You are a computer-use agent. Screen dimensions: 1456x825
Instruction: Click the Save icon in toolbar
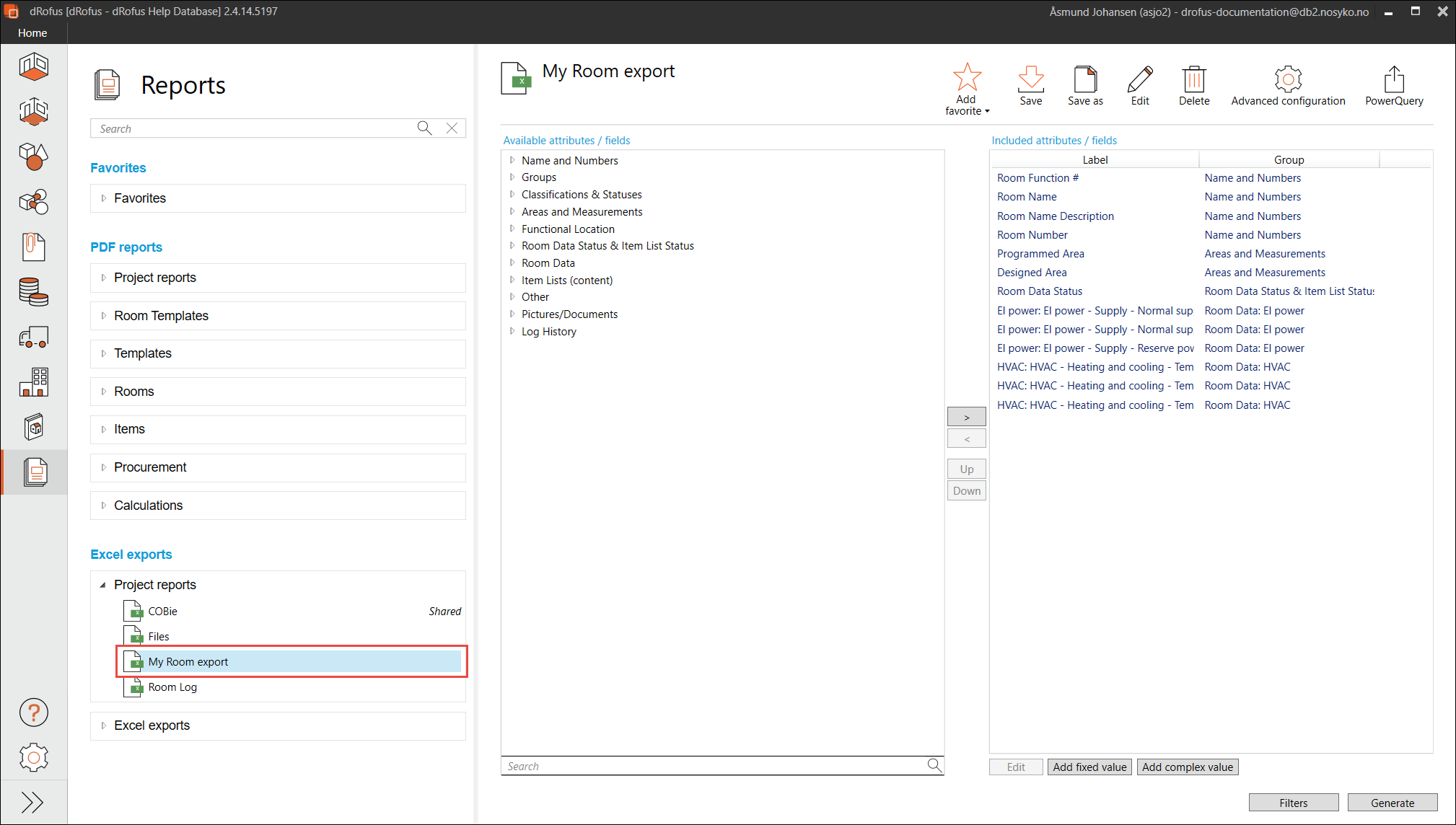click(x=1030, y=79)
